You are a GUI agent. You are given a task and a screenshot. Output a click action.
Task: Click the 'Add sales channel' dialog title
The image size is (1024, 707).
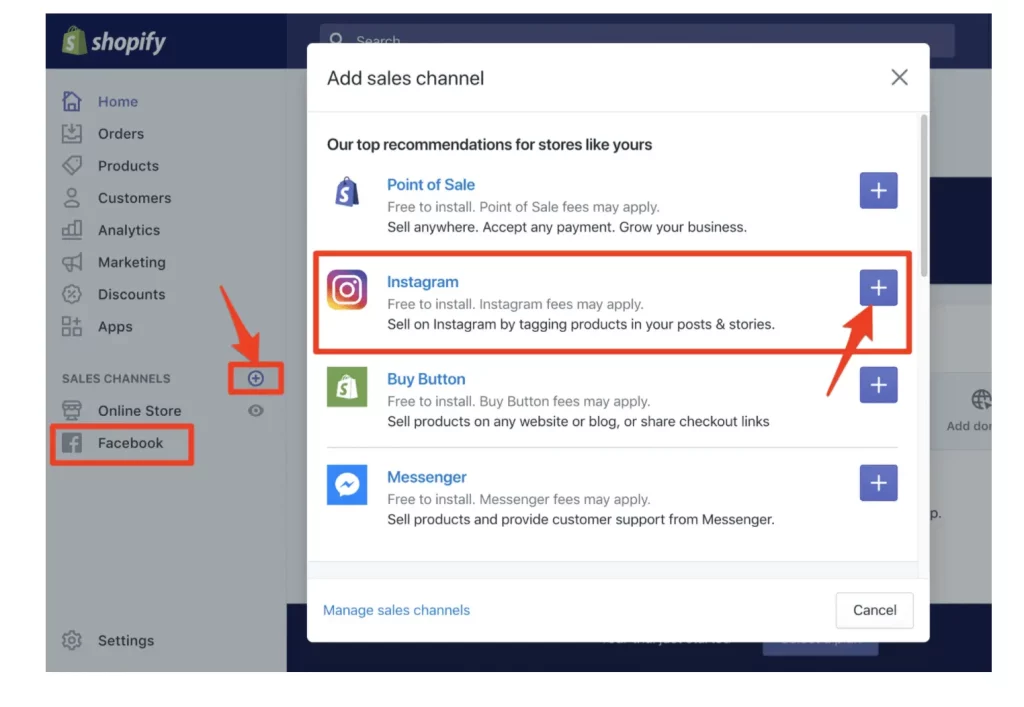click(406, 78)
